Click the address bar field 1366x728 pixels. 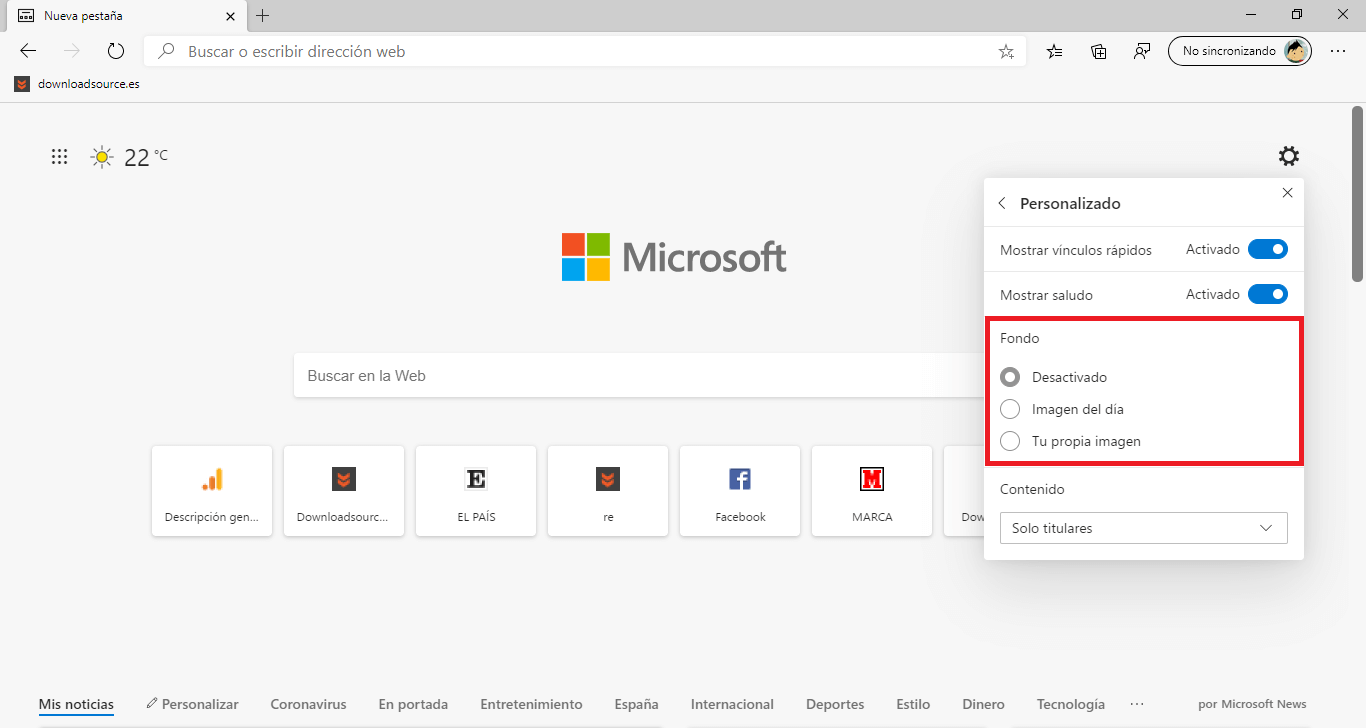tap(585, 51)
